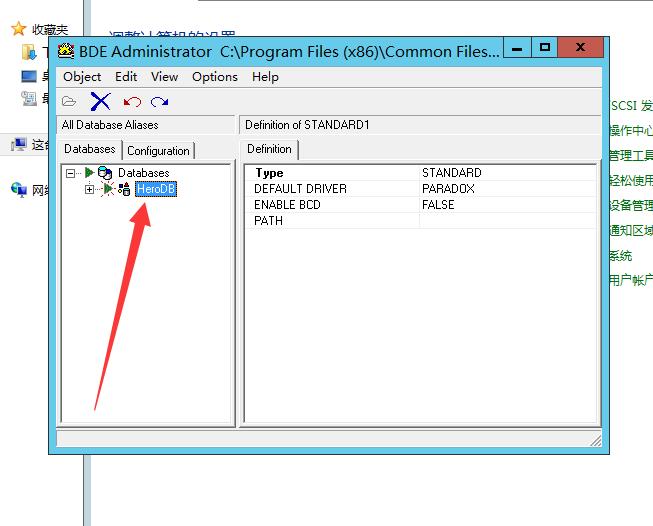The width and height of the screenshot is (653, 526).
Task: Click the ENABLE BCD value FALSE
Action: 438,205
